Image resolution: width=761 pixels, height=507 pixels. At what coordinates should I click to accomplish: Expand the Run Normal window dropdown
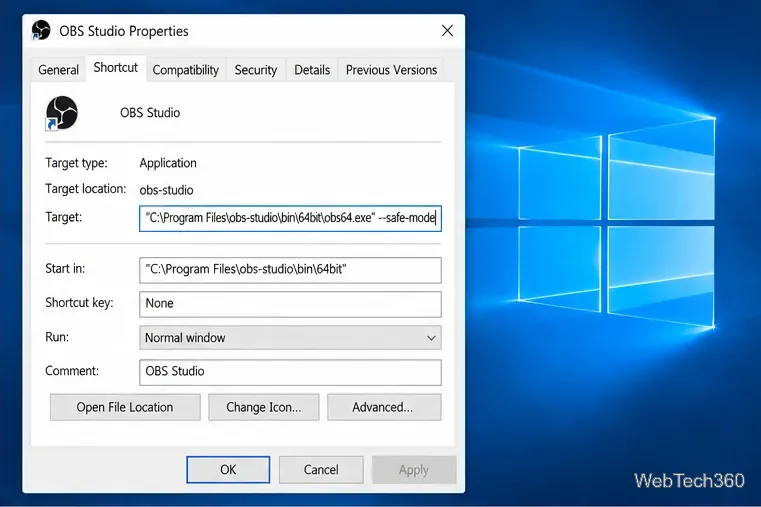pyautogui.click(x=290, y=338)
